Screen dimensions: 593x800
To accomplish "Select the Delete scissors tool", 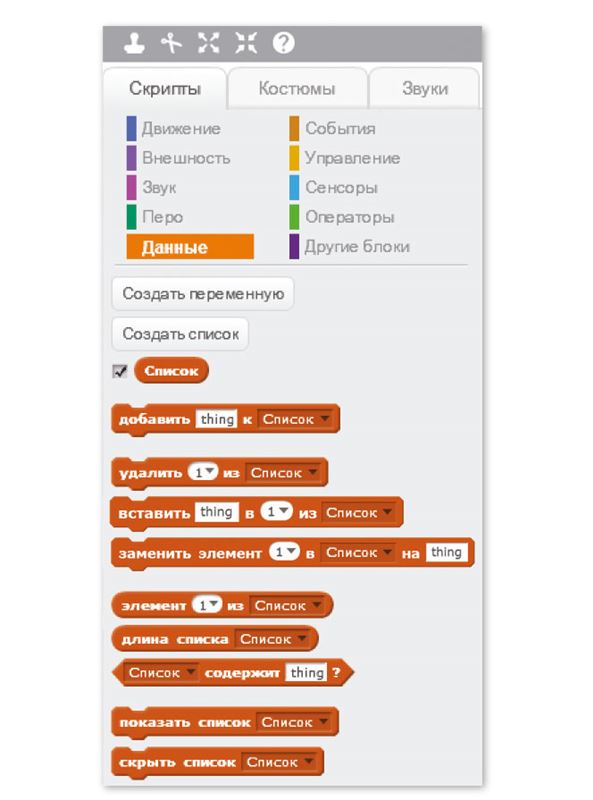I will click(171, 43).
